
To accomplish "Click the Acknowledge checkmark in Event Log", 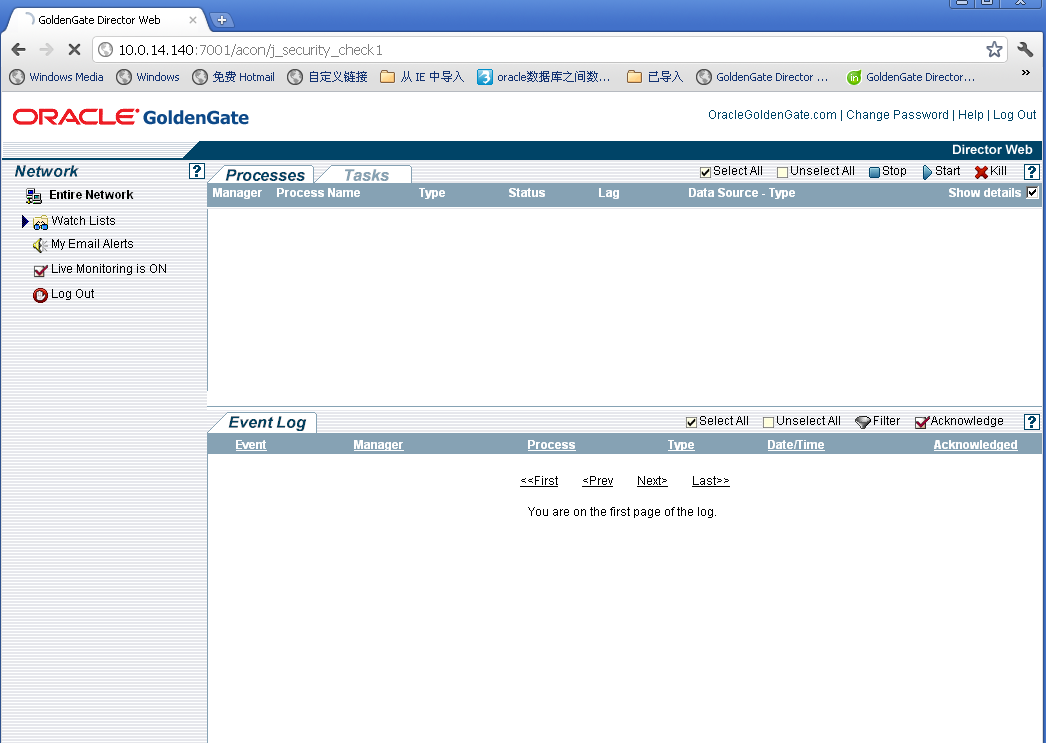I will 922,422.
